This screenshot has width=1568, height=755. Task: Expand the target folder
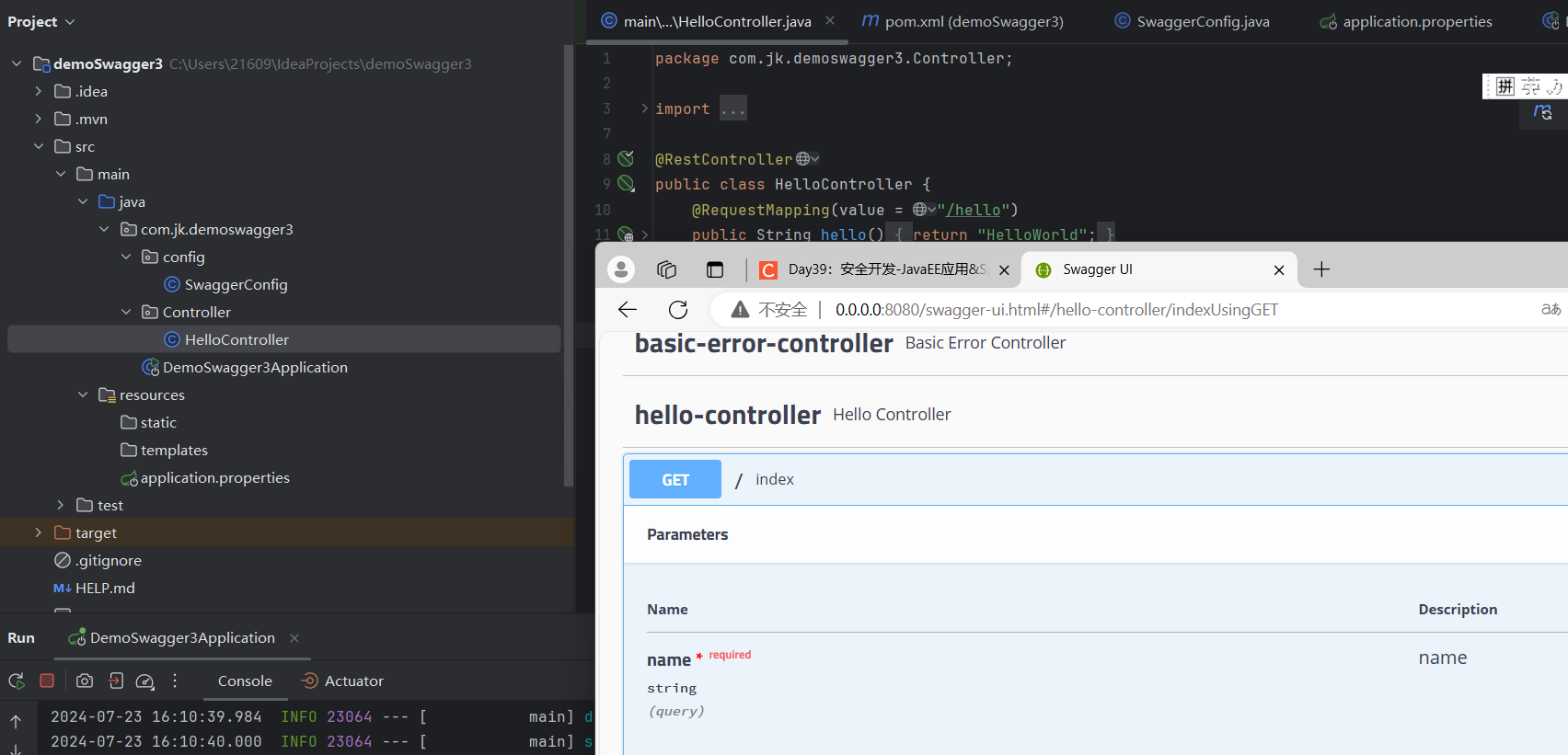(x=39, y=532)
